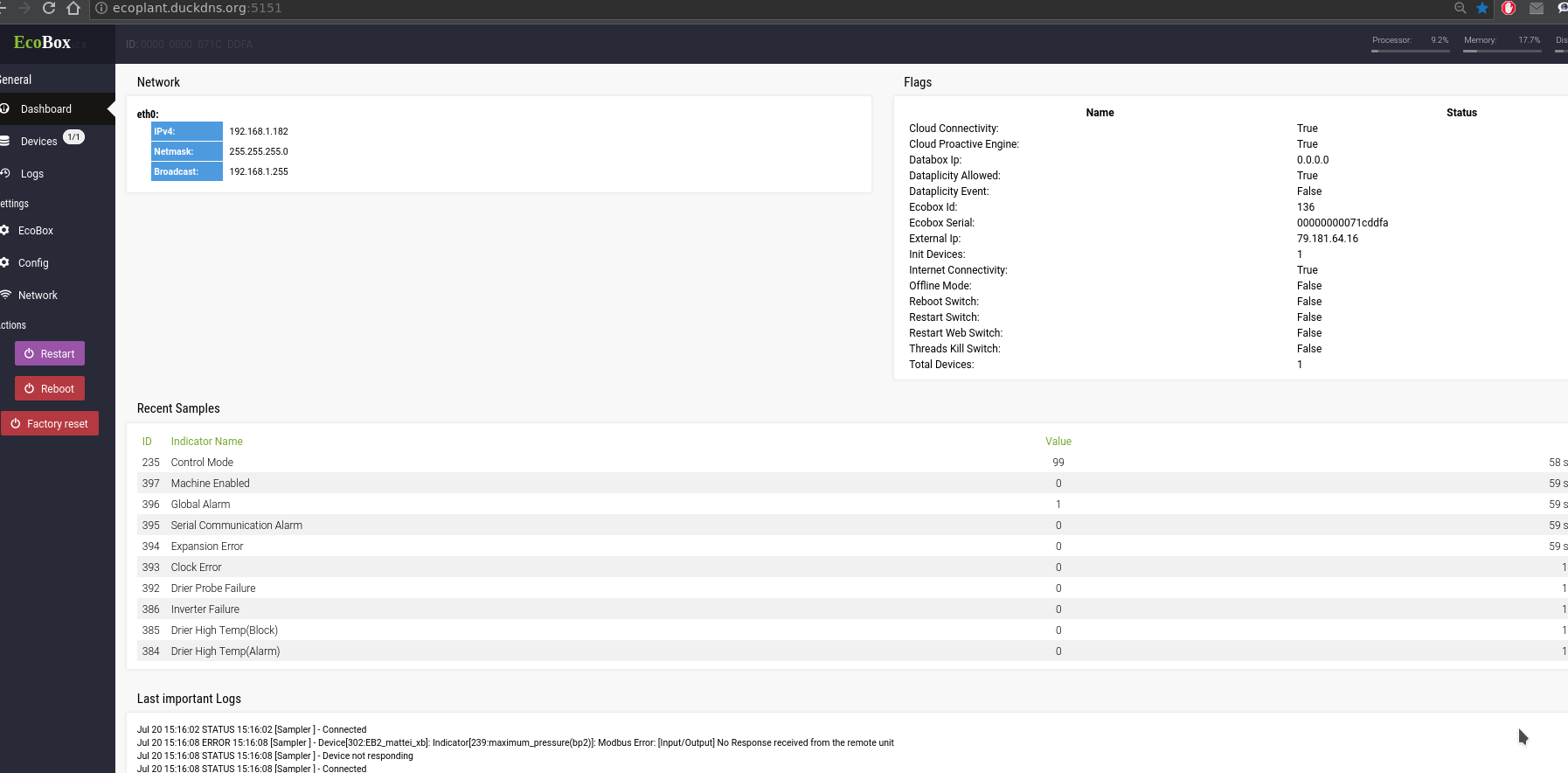Click the Total Devices flag

(941, 365)
